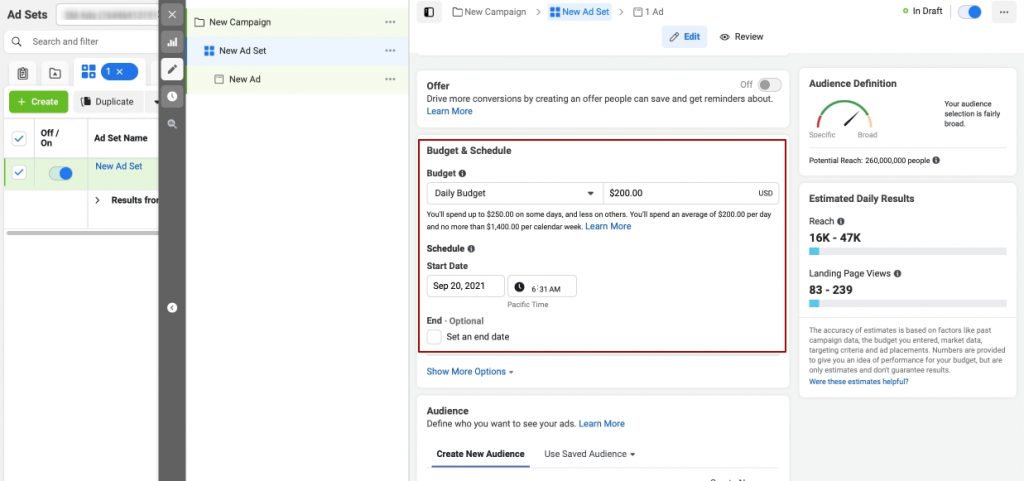Click the Off / On column header
Screen dimensions: 1024x481
pos(50,138)
